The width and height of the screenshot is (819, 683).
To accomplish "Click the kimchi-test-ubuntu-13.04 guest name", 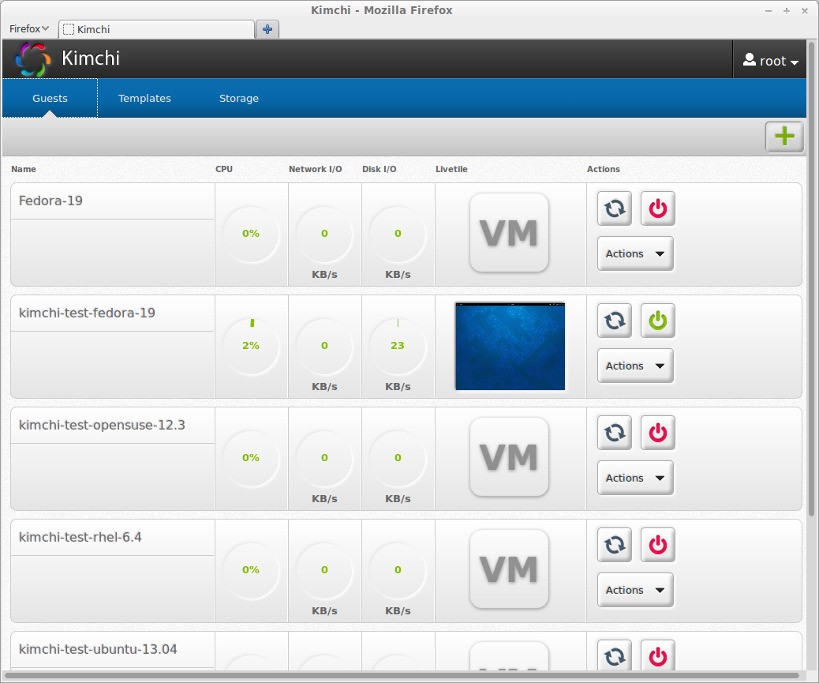I will (x=98, y=649).
